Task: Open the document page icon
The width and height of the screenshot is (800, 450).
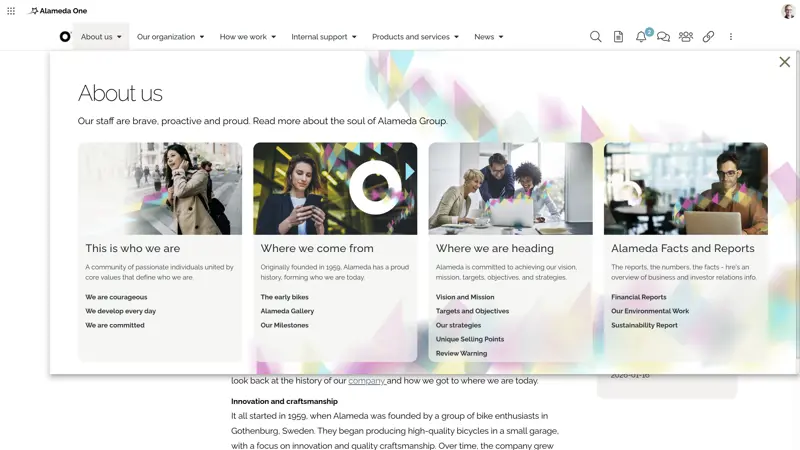Action: point(618,37)
